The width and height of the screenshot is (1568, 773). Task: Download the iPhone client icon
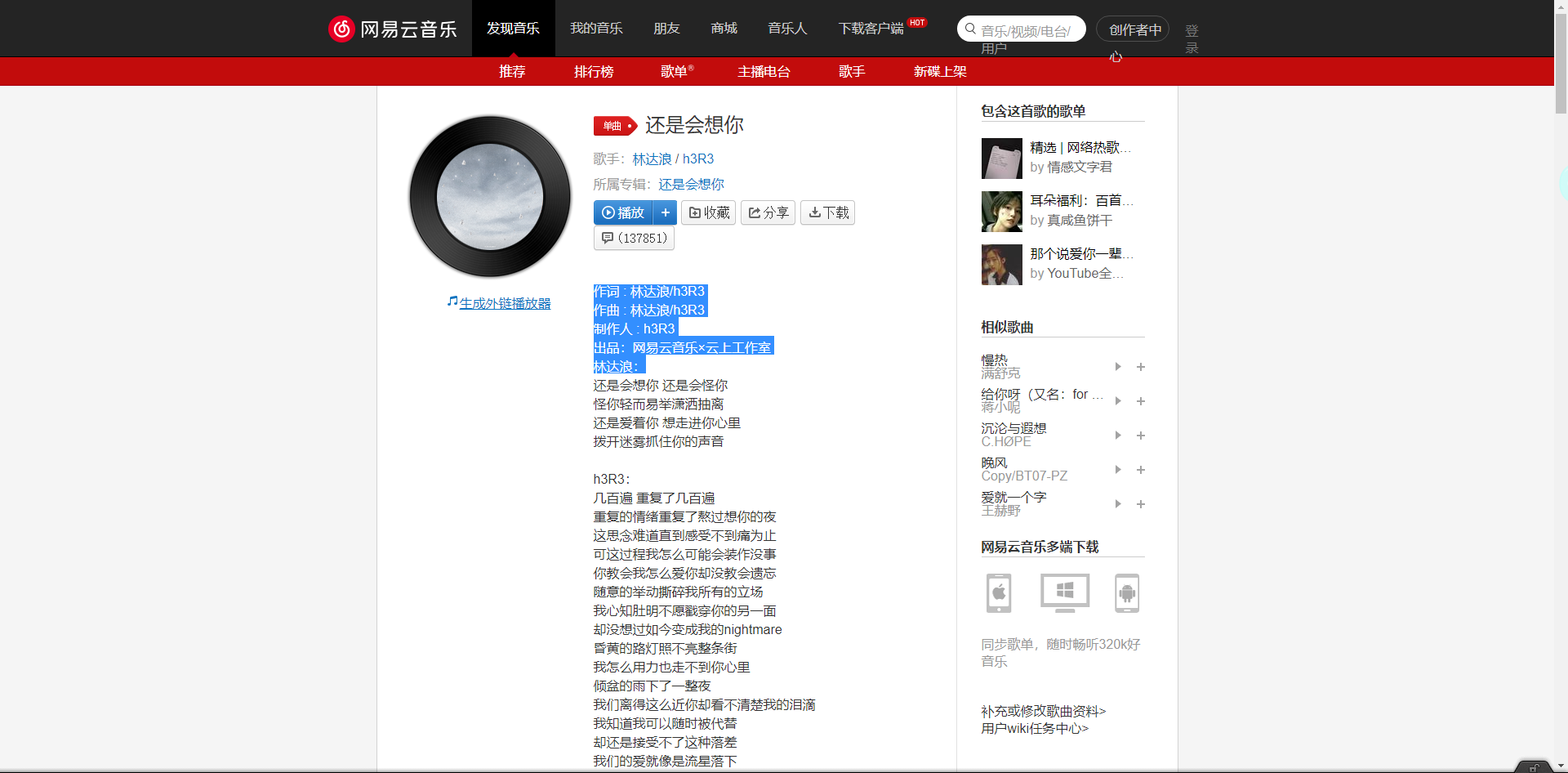pos(998,593)
